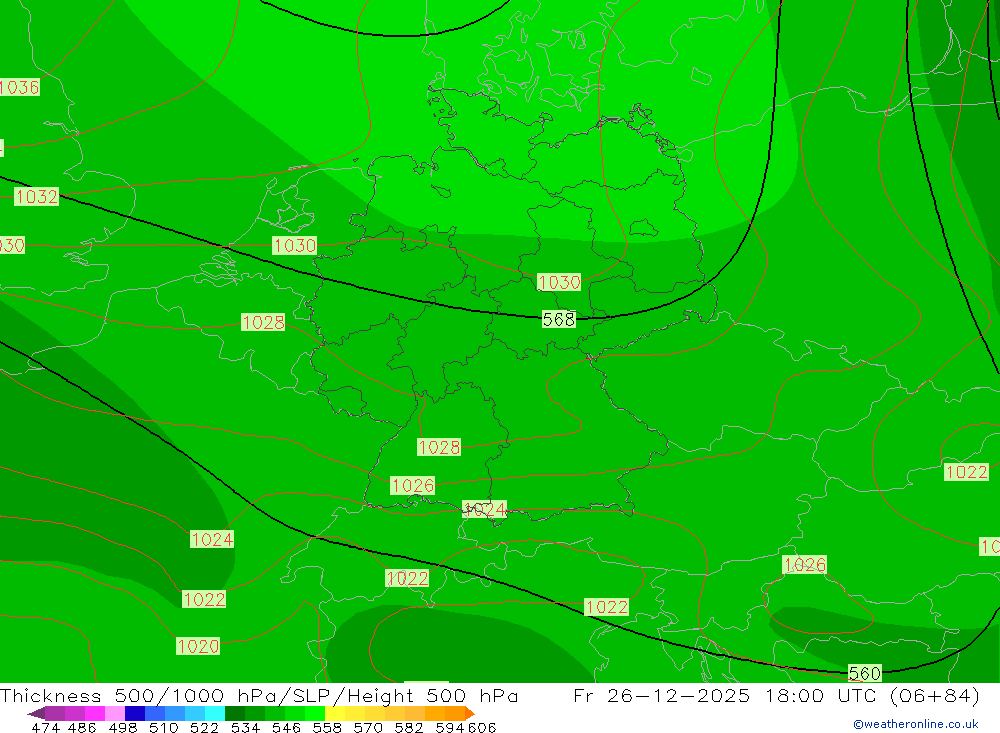
Task: Click the 1020 isobar label
Action: [198, 646]
